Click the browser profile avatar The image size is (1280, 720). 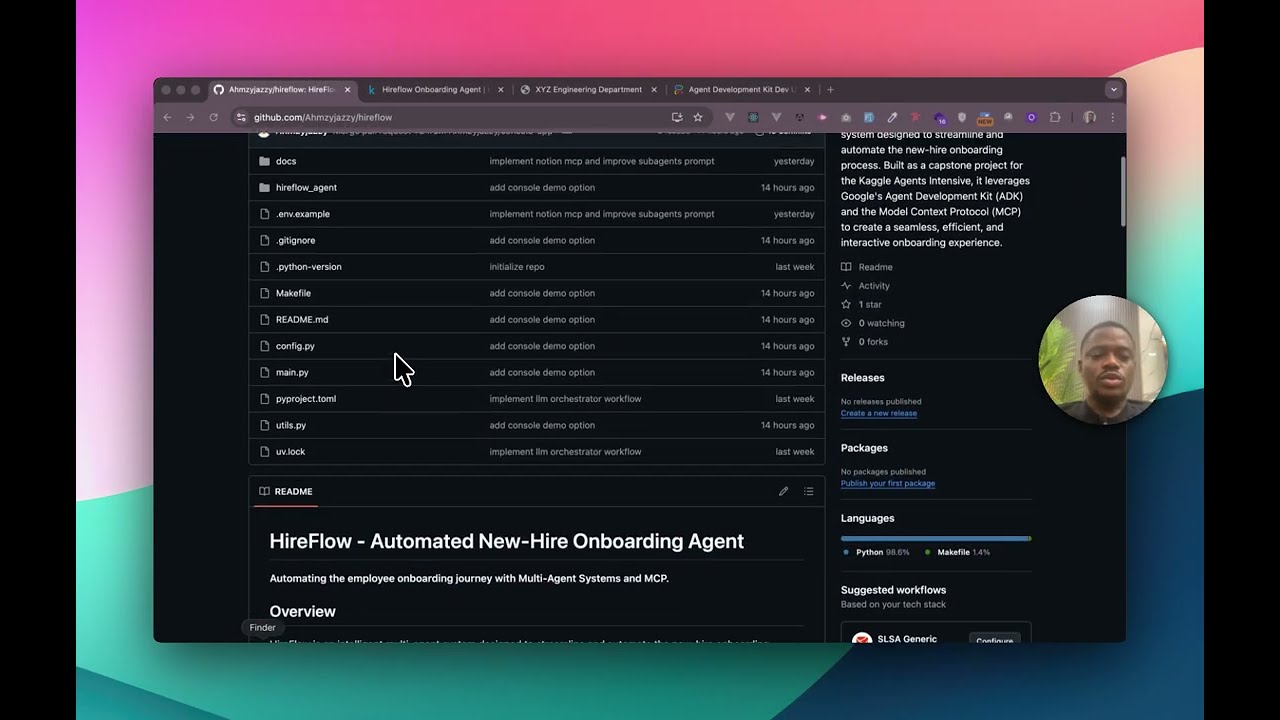tap(1090, 117)
